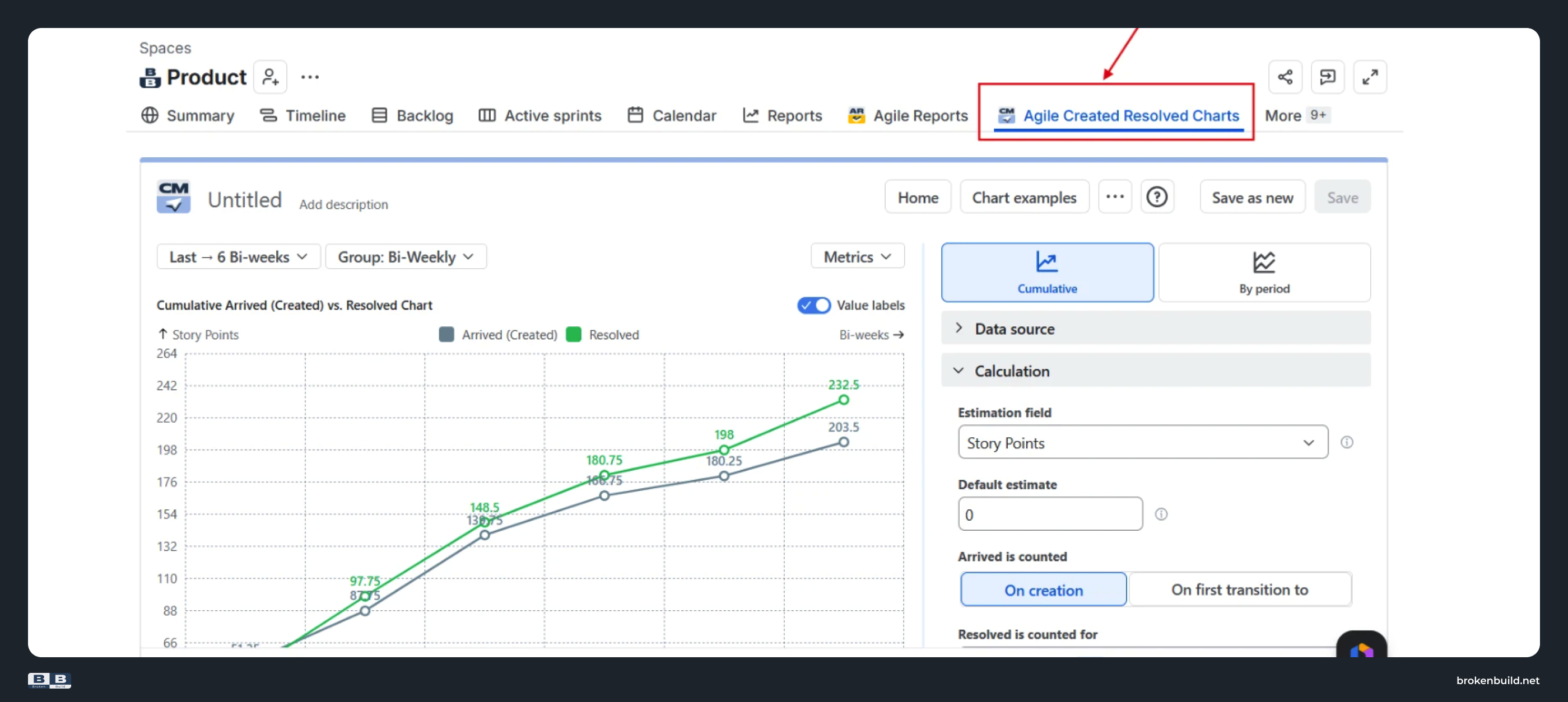Click the feedback speech bubble icon

click(1328, 77)
